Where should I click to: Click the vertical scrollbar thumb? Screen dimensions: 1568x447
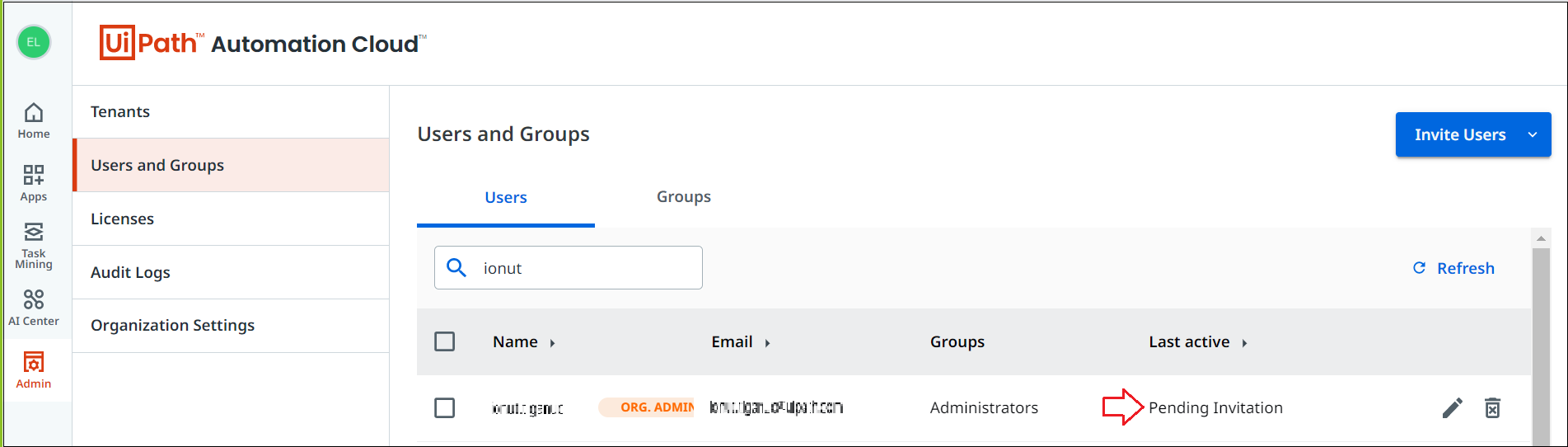coord(1541,346)
